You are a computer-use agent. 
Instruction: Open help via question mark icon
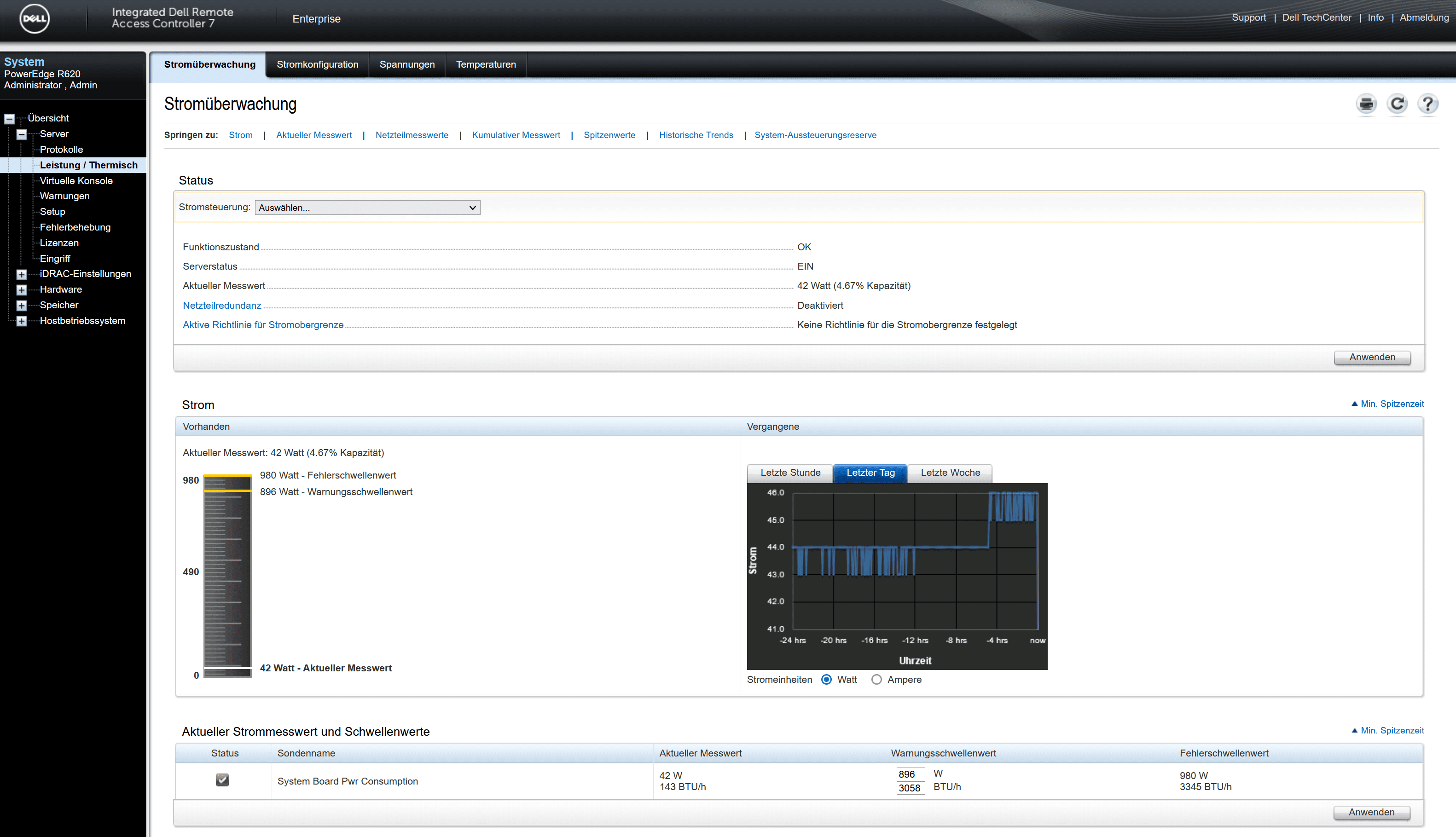coord(1427,104)
